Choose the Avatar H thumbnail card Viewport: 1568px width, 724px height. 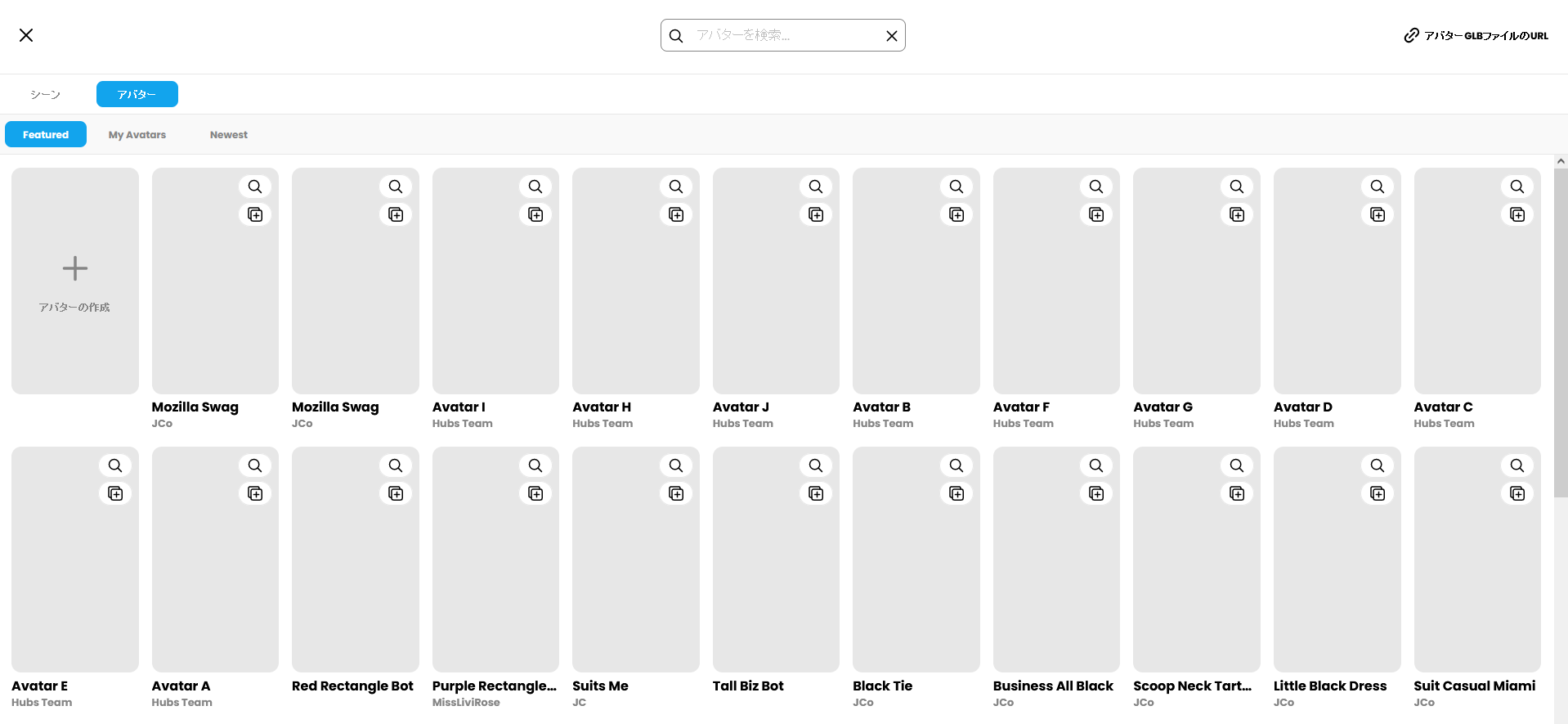tap(636, 281)
